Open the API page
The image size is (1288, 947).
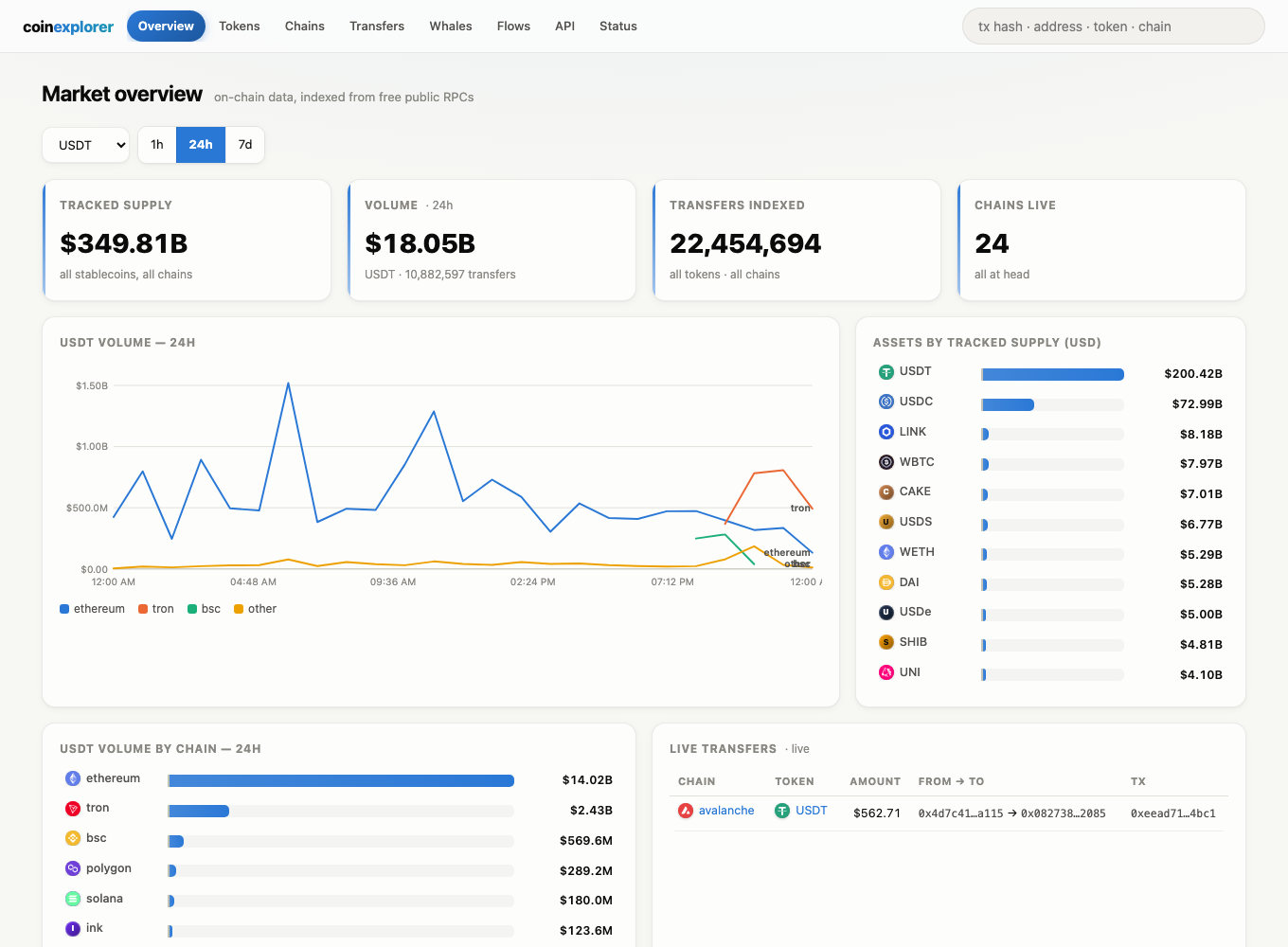(565, 27)
